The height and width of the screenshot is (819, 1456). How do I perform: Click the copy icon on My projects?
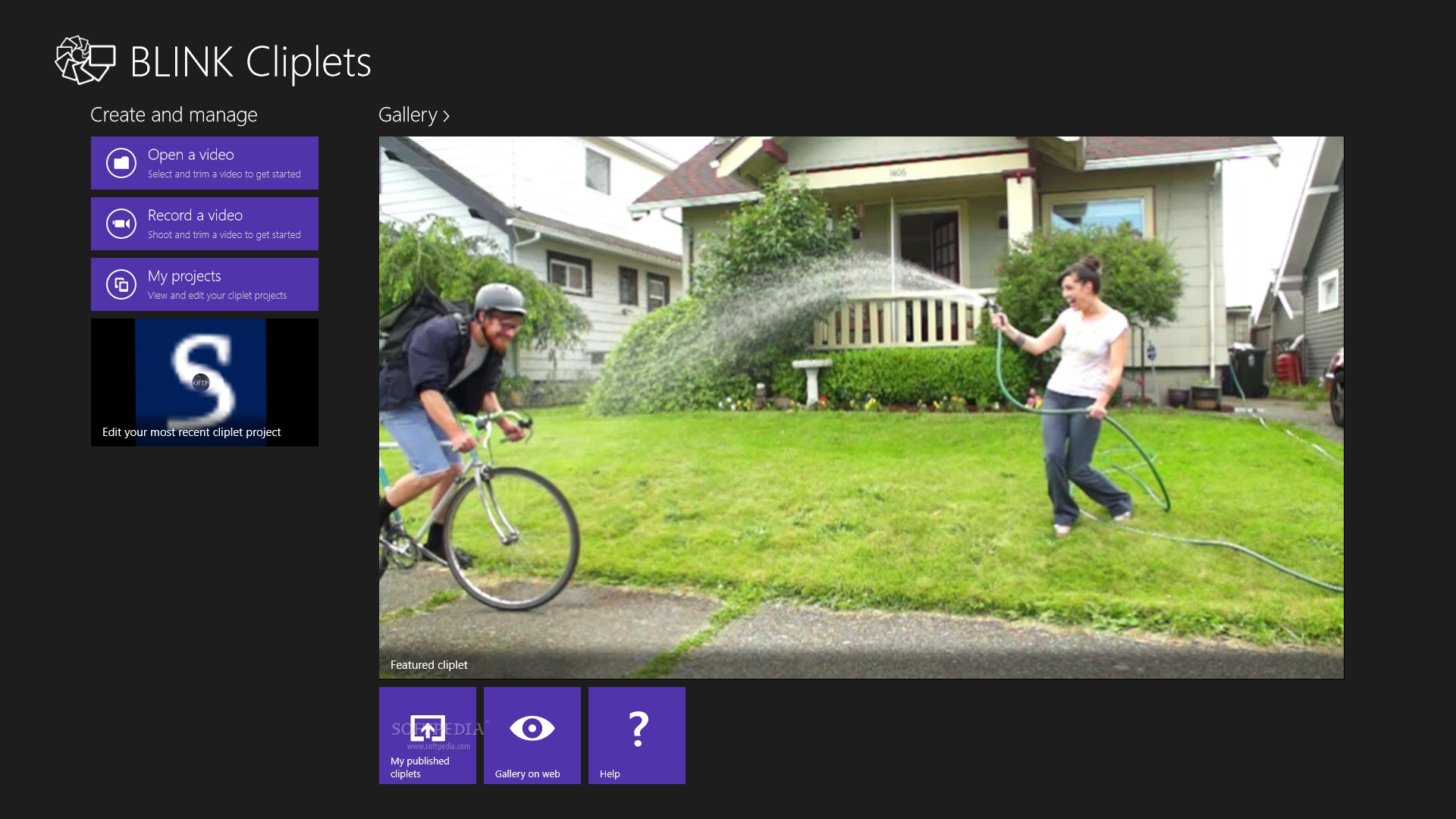pos(121,284)
